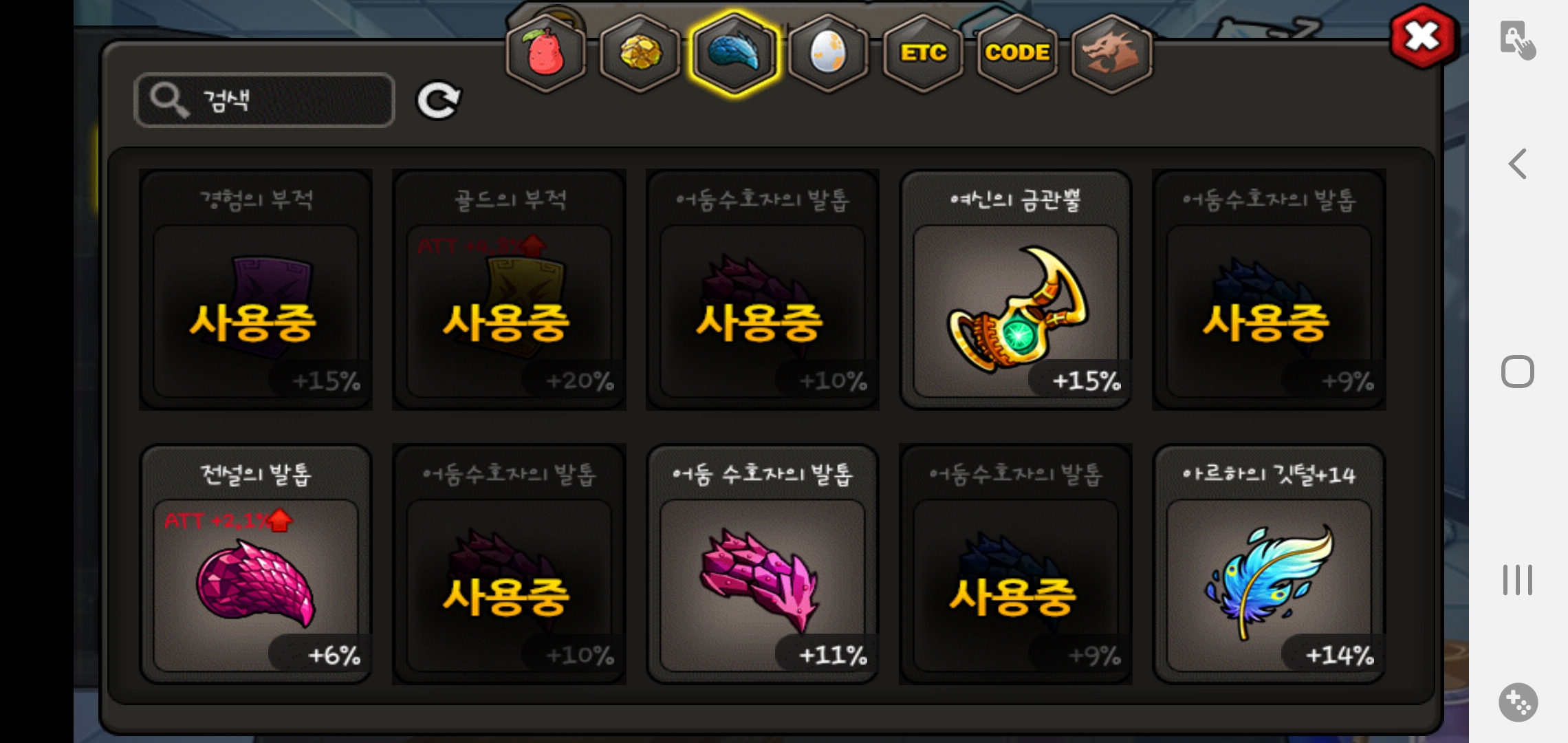Select the blue claw category tab
Viewport: 1568px width, 743px height.
[x=734, y=54]
